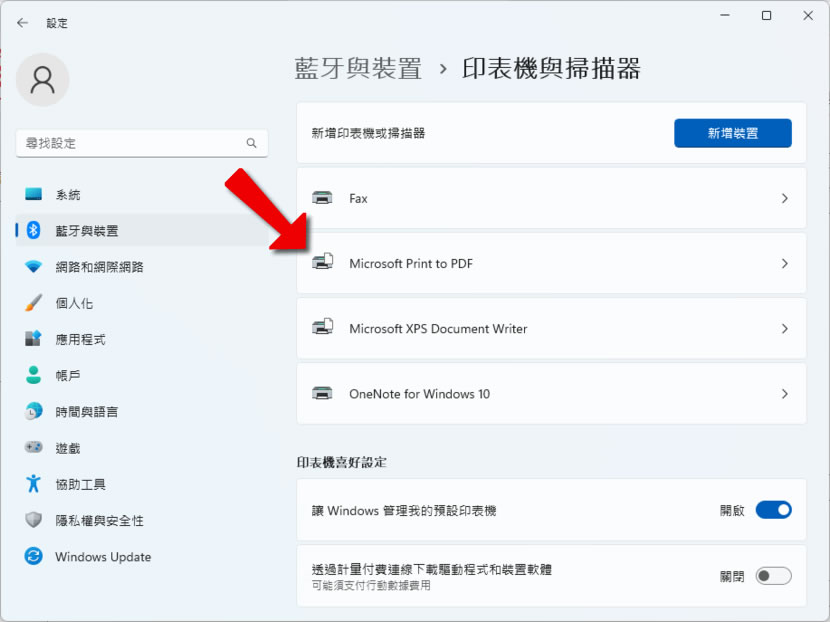
Task: Expand OneNote for Windows 10 printer settings
Action: 784,394
